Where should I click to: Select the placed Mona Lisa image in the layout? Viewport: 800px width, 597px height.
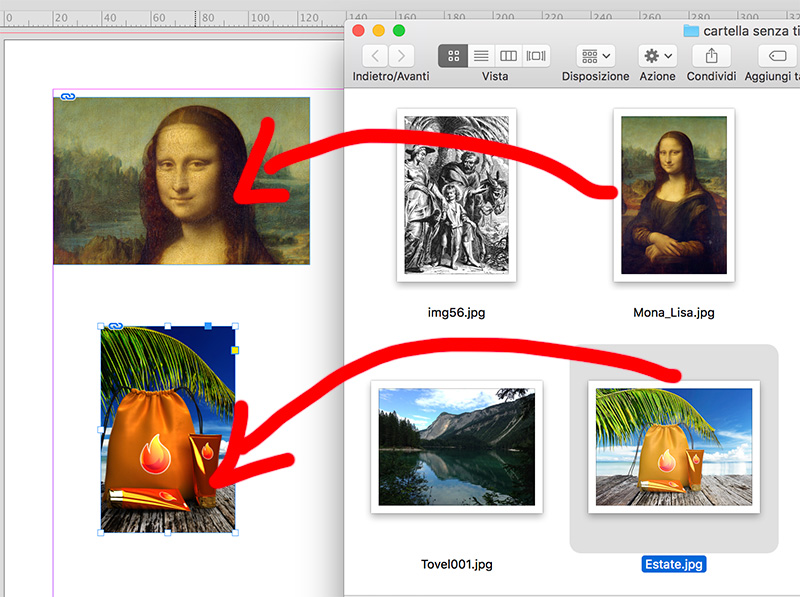point(182,181)
